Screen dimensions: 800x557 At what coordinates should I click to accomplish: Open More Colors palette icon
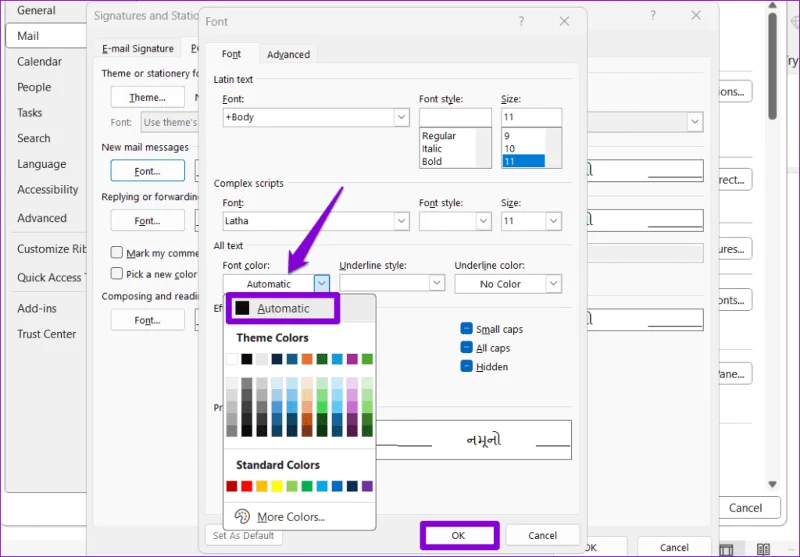[x=242, y=516]
